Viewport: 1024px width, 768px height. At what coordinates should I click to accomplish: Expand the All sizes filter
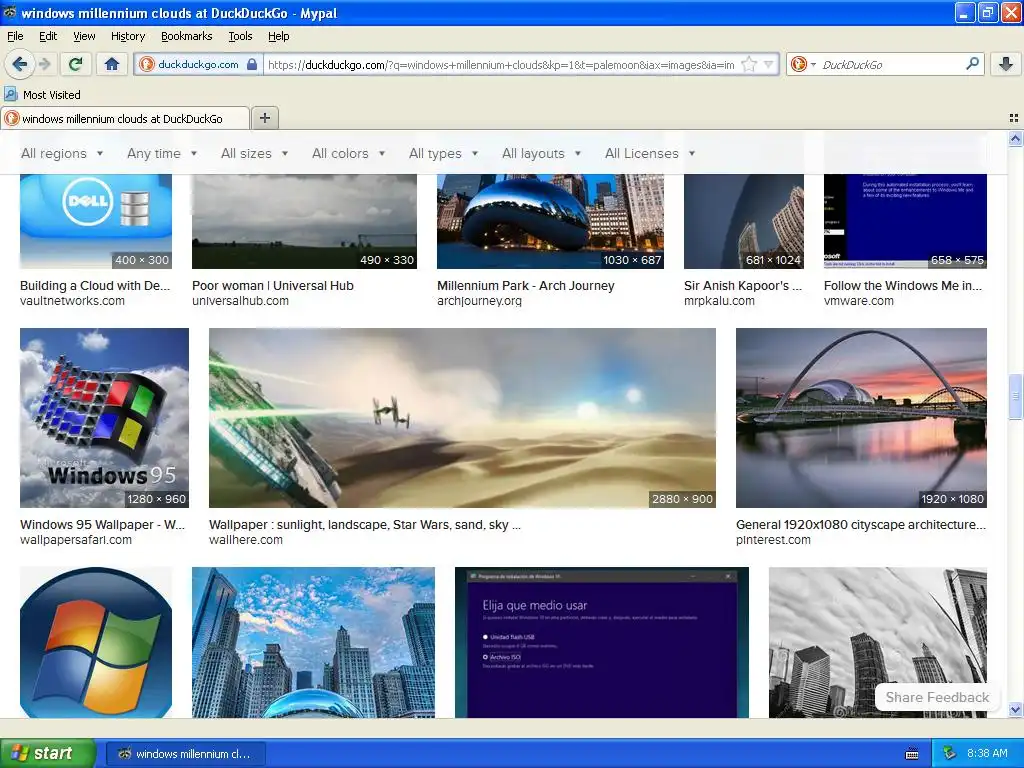(254, 153)
